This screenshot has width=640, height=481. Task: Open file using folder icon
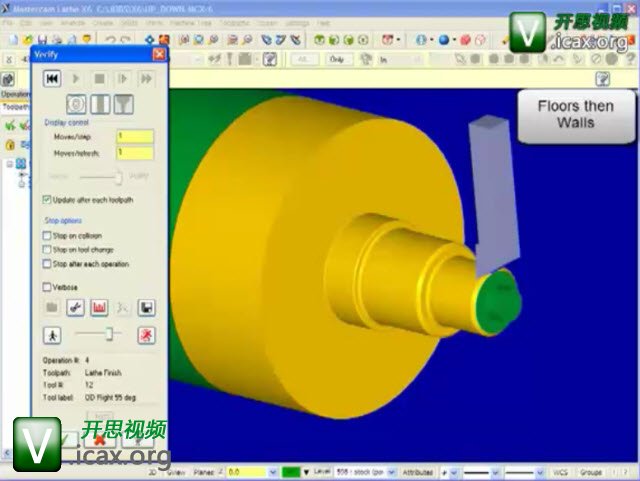pos(28,40)
